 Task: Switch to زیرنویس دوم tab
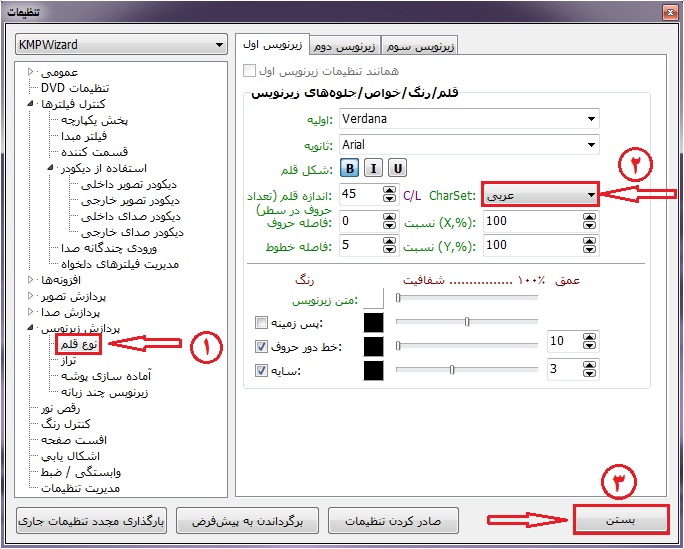[x=345, y=47]
